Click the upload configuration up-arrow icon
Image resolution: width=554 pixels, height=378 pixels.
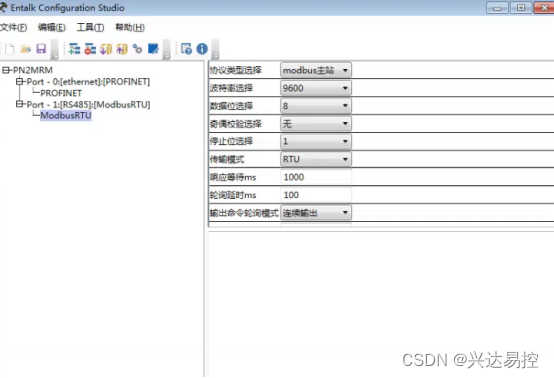[122, 49]
